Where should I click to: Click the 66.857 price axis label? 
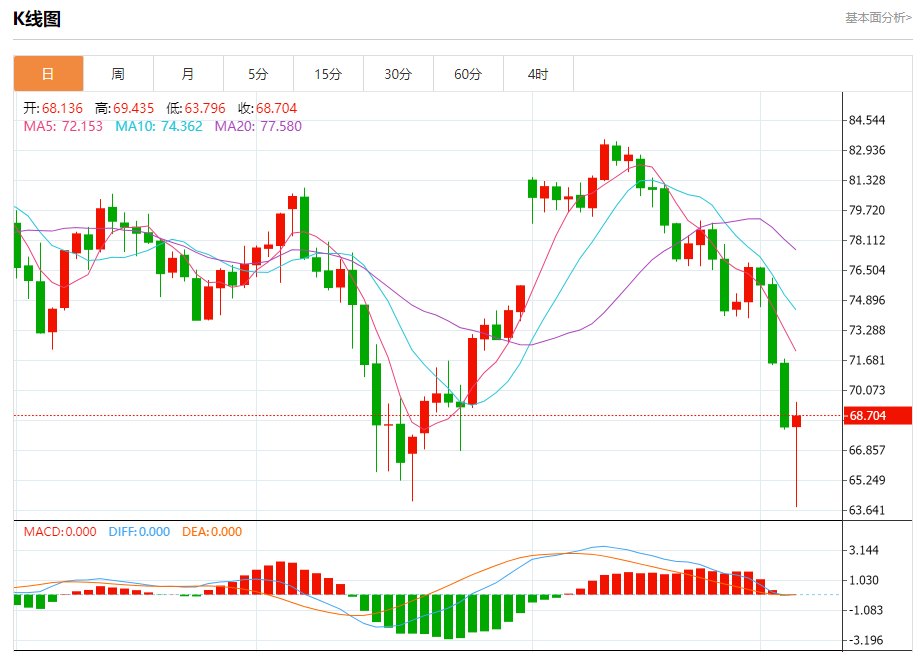tap(867, 450)
